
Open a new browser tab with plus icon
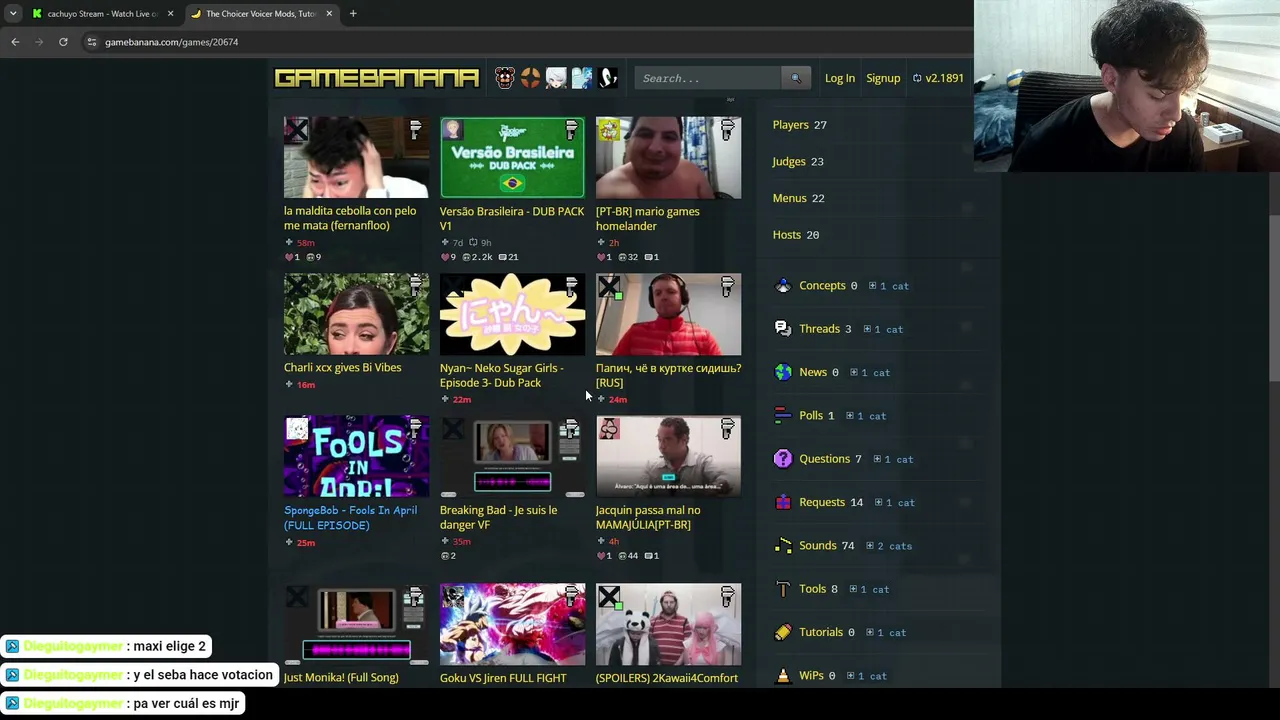click(353, 14)
